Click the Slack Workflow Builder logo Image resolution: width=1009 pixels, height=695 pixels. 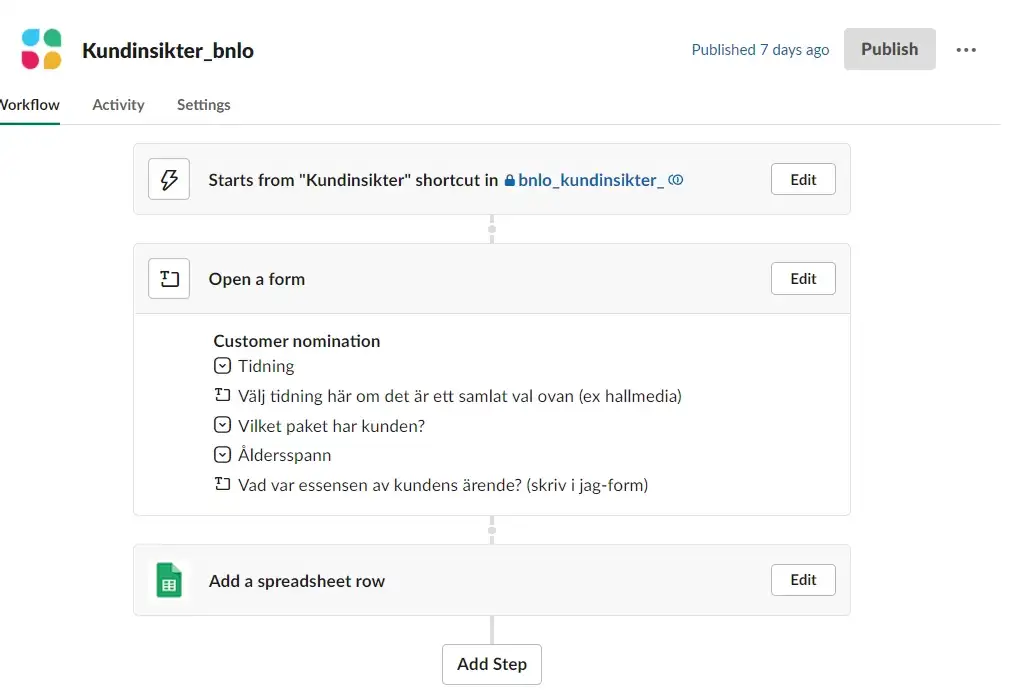tap(42, 49)
